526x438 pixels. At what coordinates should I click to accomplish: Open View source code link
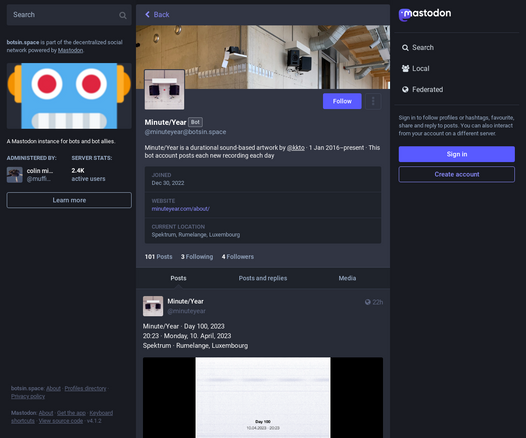point(61,421)
